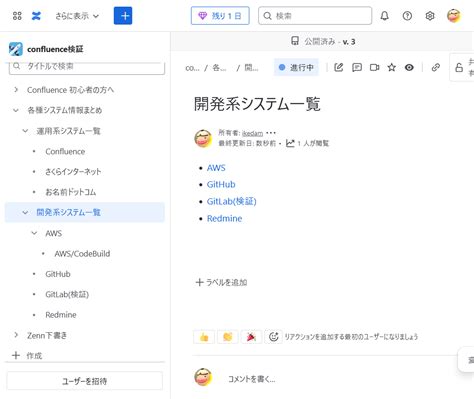Click the page owner avatar
Screen dimensions: 474x399
click(203, 138)
